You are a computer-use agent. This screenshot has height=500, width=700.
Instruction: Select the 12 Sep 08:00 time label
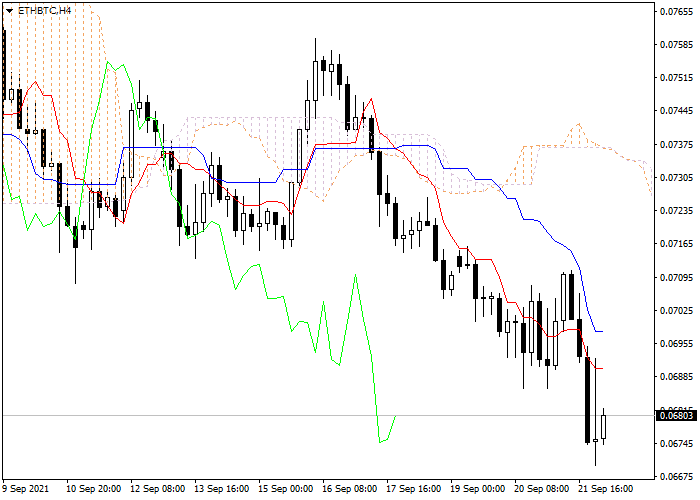click(x=158, y=489)
